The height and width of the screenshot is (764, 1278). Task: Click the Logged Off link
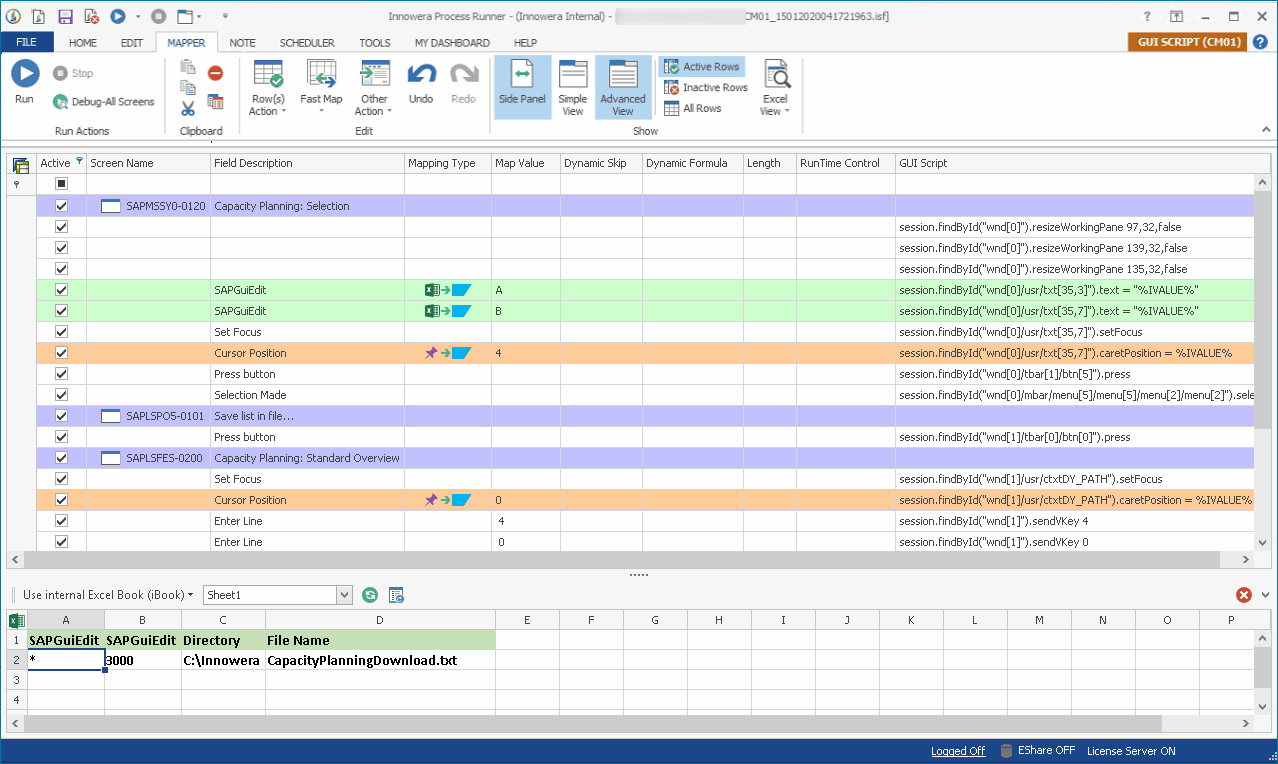[x=958, y=751]
